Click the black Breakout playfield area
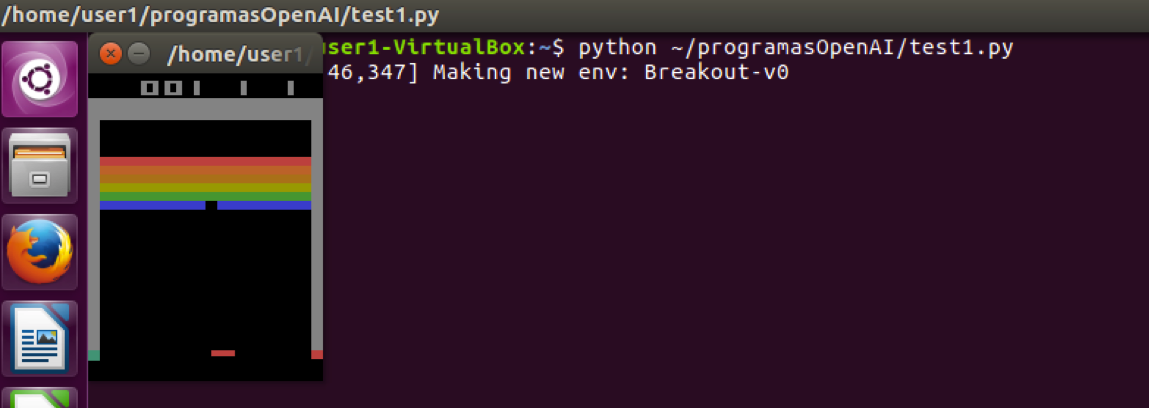The height and width of the screenshot is (408, 1149). coord(205,280)
